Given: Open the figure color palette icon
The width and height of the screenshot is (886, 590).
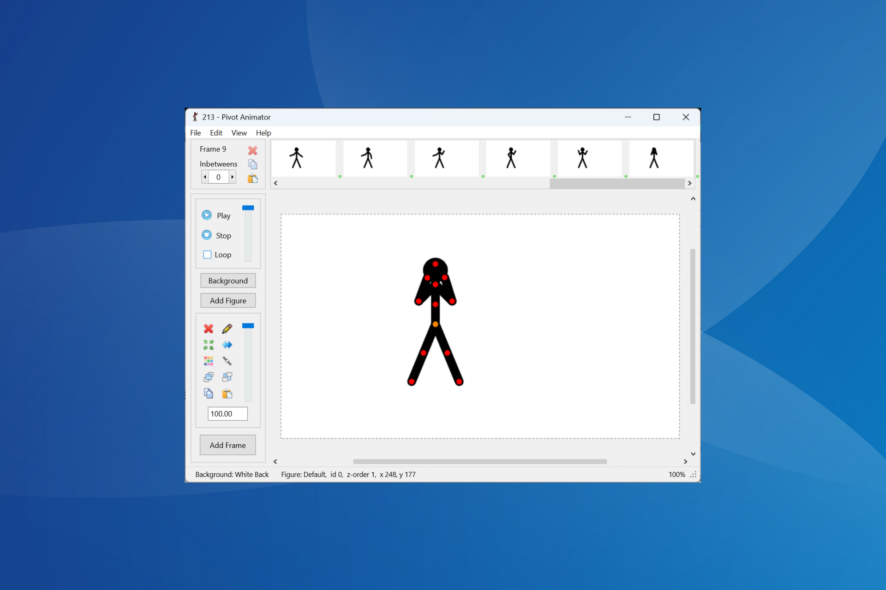Looking at the screenshot, I should pyautogui.click(x=206, y=361).
